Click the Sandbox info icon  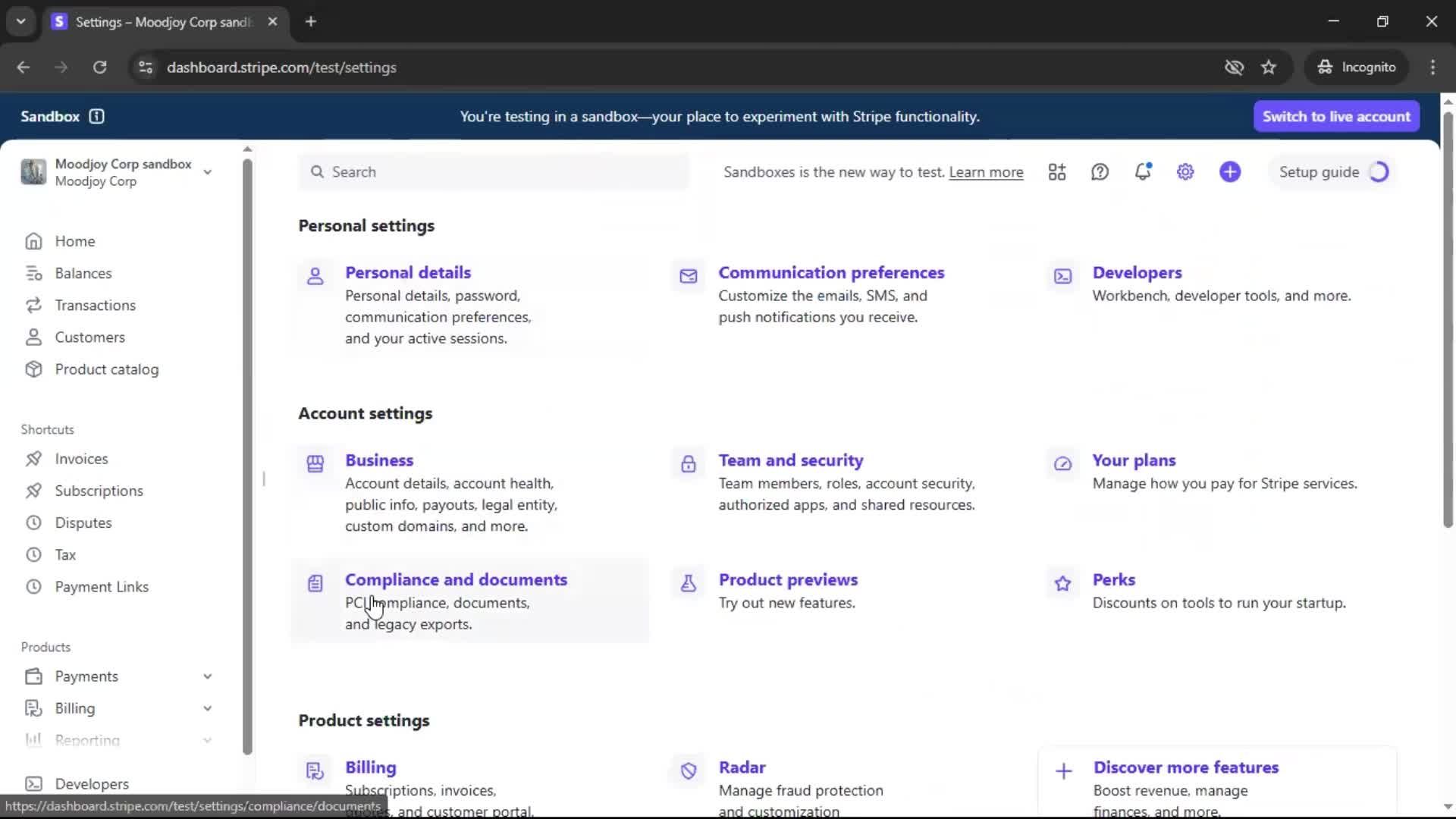[x=96, y=116]
